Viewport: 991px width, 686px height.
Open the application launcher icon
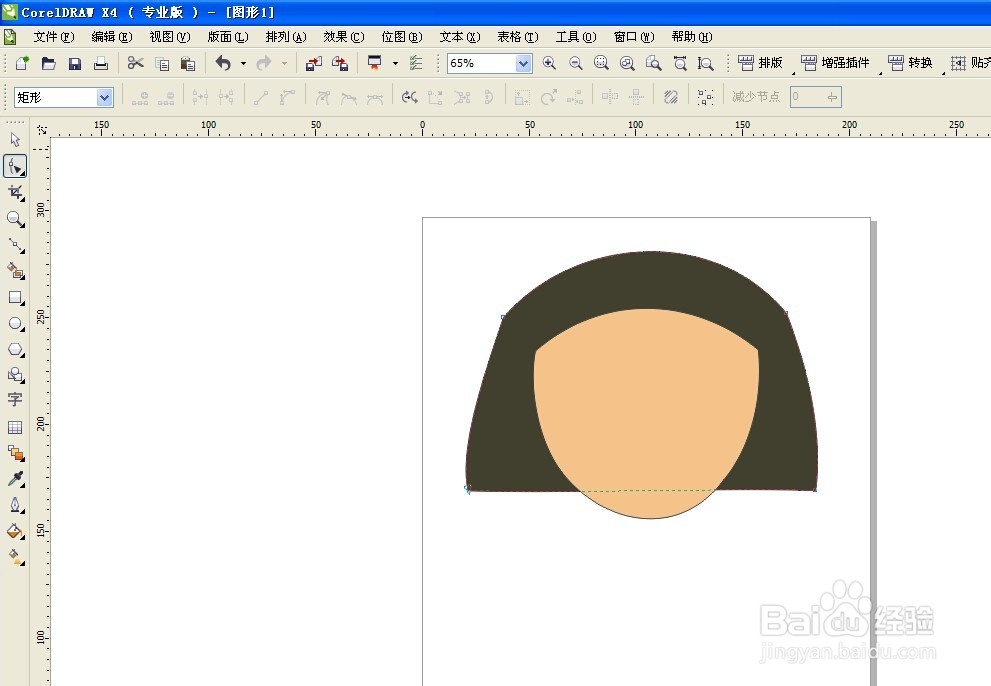(x=375, y=63)
